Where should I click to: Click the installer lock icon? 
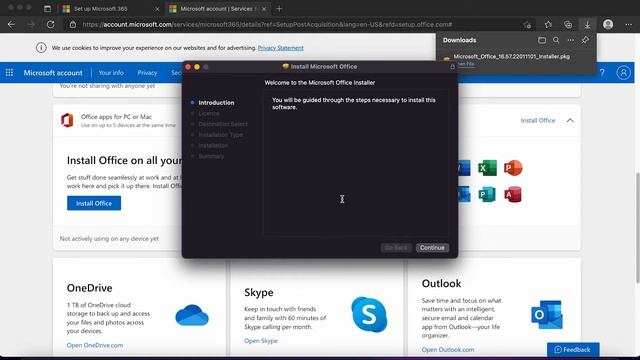[452, 67]
